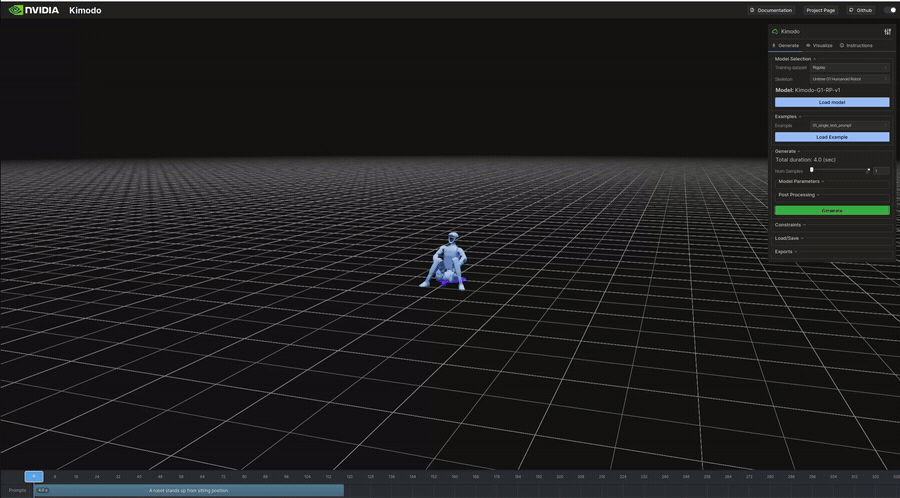Click the Kimodo title in the header

[x=85, y=10]
